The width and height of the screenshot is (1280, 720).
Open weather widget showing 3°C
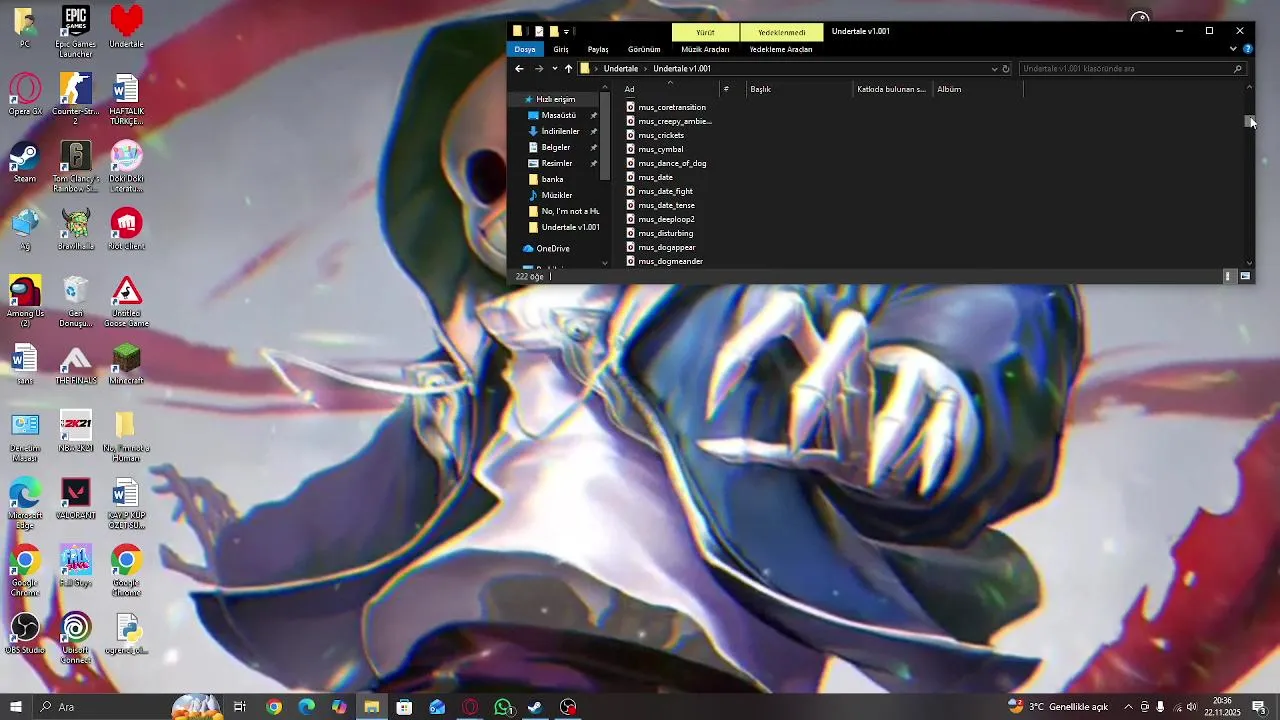1058,707
